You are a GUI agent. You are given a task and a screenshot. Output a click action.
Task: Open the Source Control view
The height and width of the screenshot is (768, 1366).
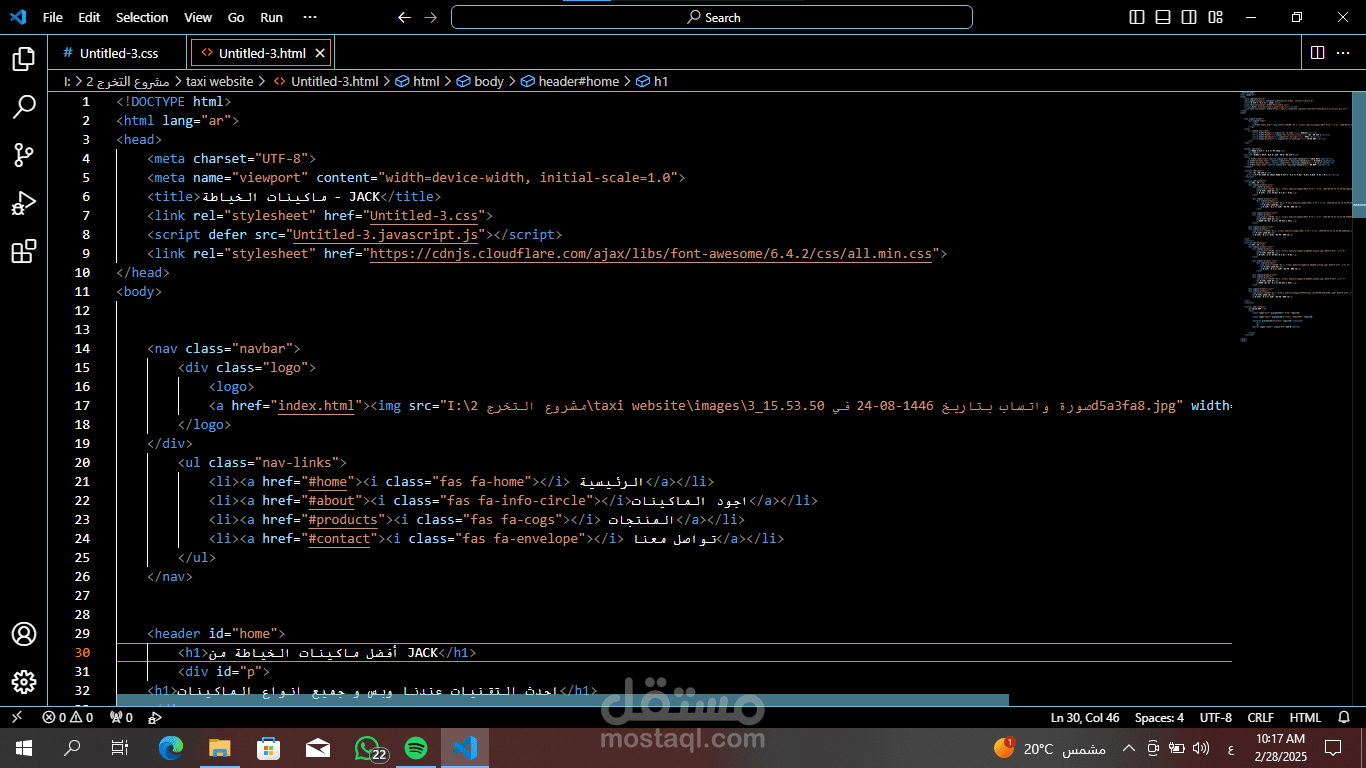click(x=24, y=154)
